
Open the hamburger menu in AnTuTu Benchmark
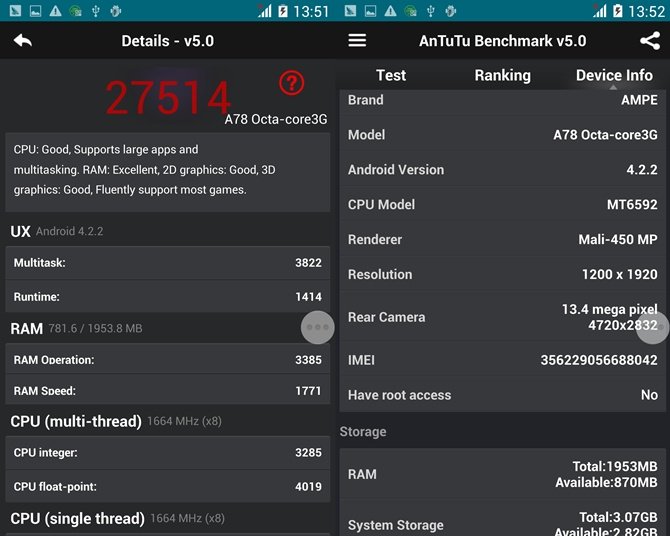pyautogui.click(x=357, y=41)
